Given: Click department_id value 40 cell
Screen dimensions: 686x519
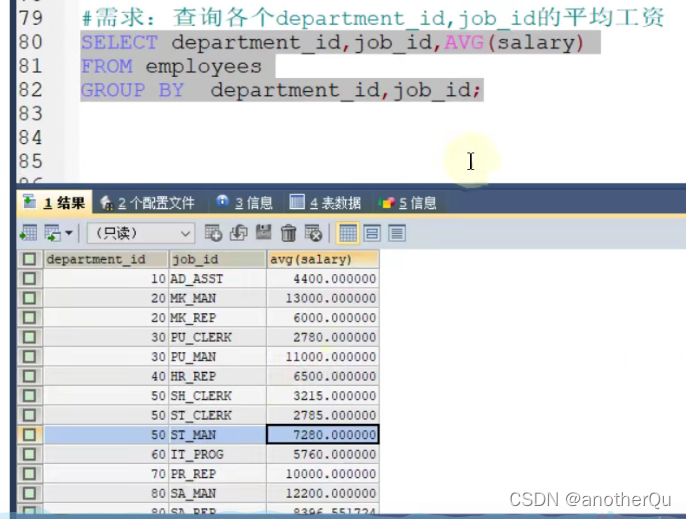Looking at the screenshot, I should 105,376.
